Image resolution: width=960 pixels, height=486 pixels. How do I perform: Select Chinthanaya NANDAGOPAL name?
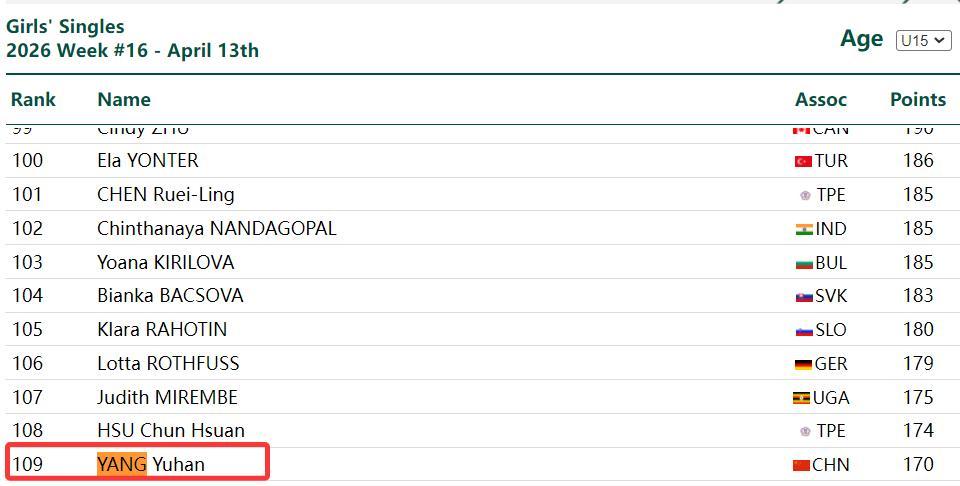[x=216, y=229]
